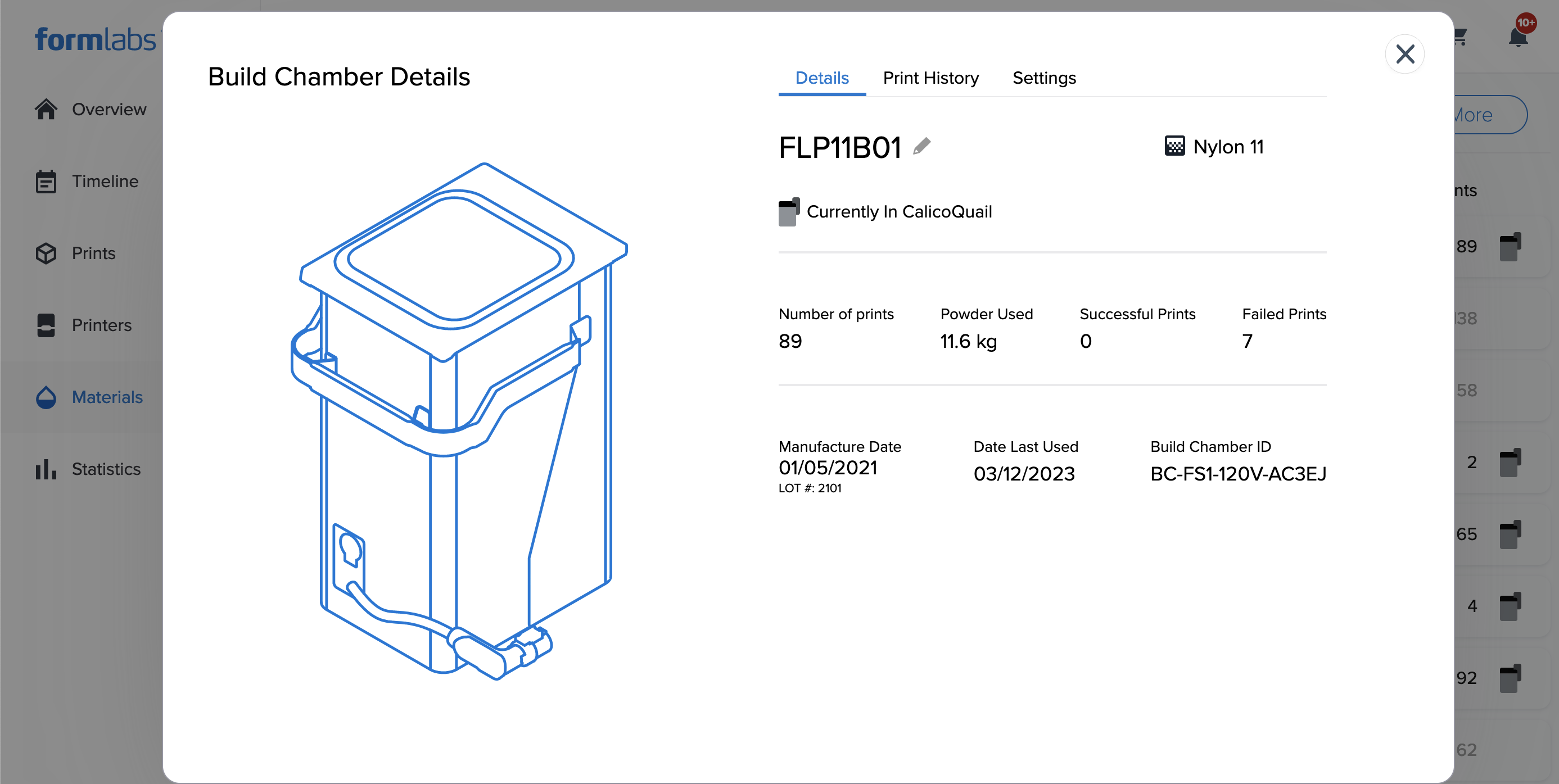Image resolution: width=1559 pixels, height=784 pixels.
Task: View the Statistics bar-chart icon
Action: click(47, 469)
